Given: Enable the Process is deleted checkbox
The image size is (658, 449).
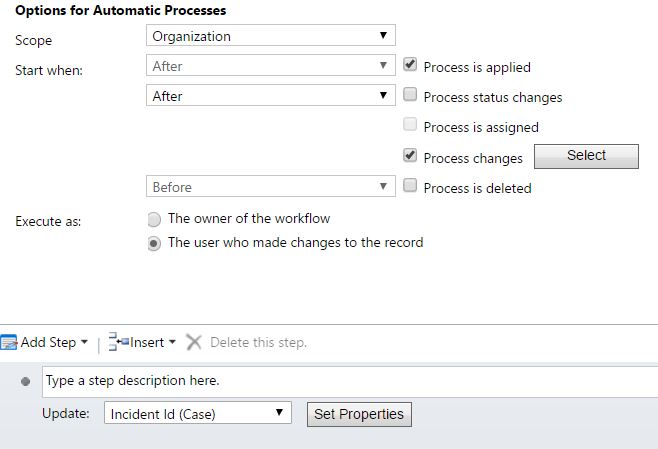Looking at the screenshot, I should tap(410, 186).
